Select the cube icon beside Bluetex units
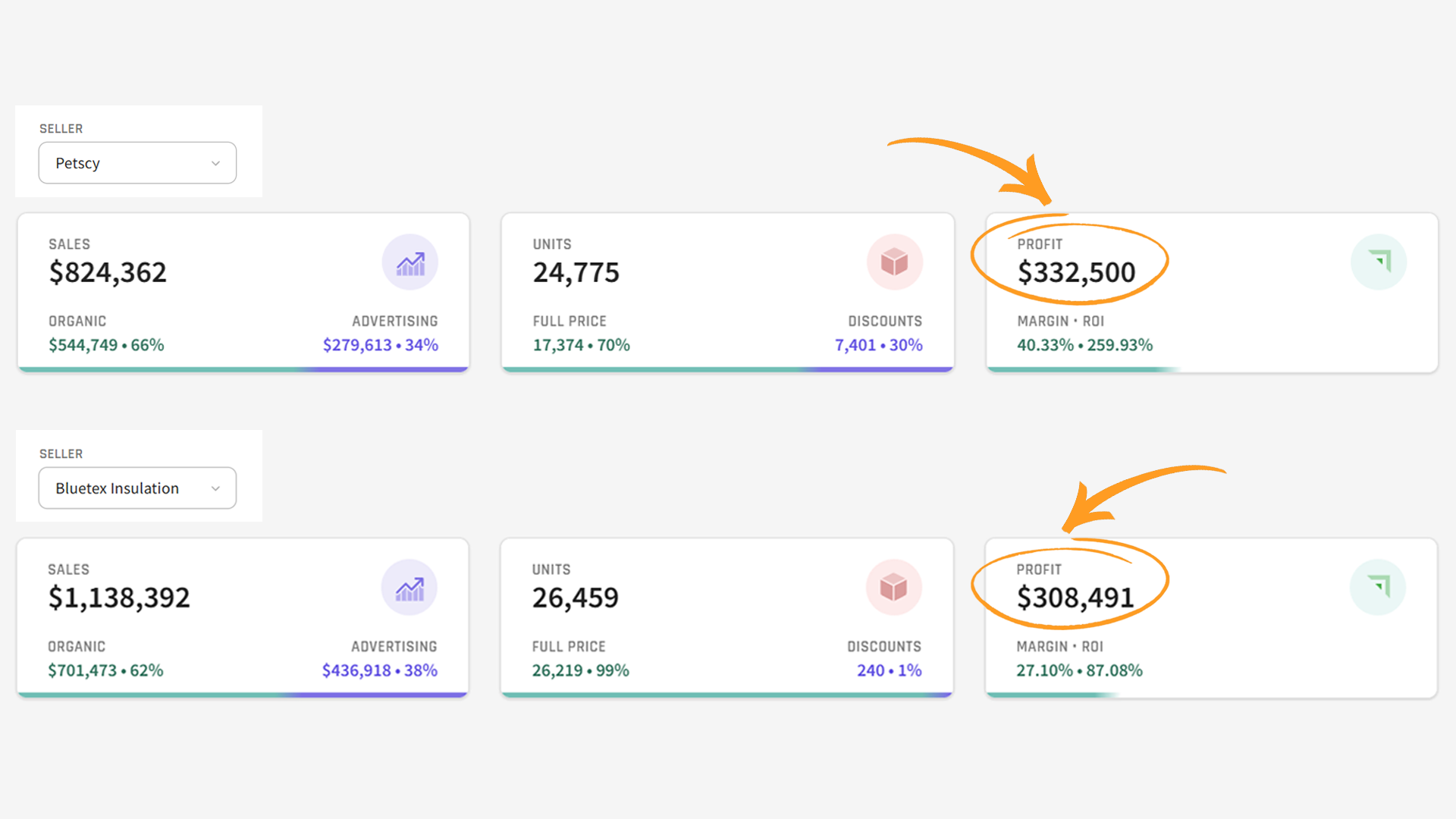The width and height of the screenshot is (1456, 819). [895, 587]
